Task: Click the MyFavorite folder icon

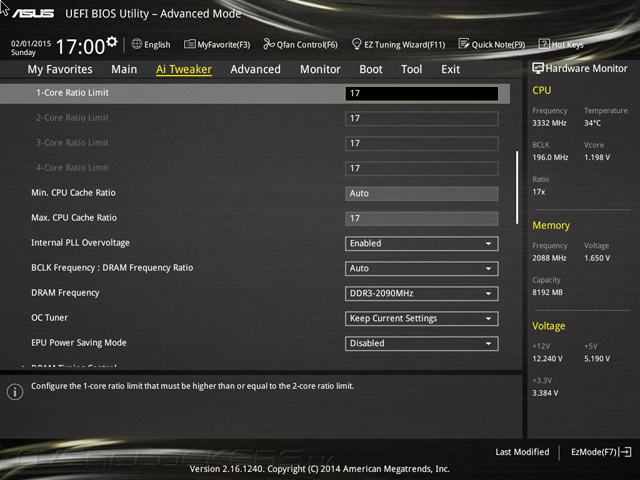Action: click(189, 44)
